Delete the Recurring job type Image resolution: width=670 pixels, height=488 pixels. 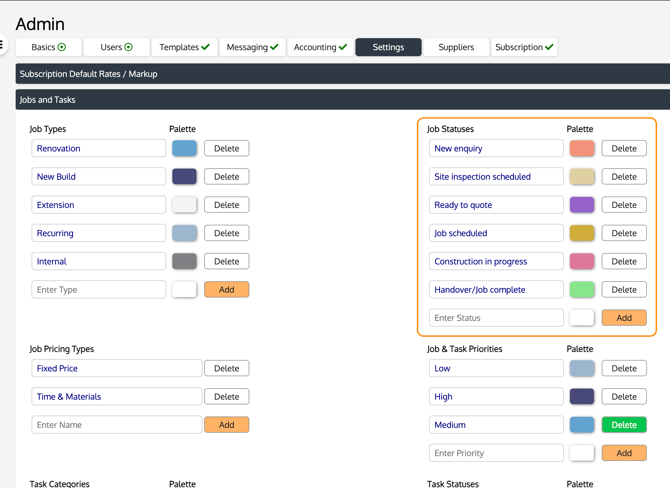tap(226, 233)
